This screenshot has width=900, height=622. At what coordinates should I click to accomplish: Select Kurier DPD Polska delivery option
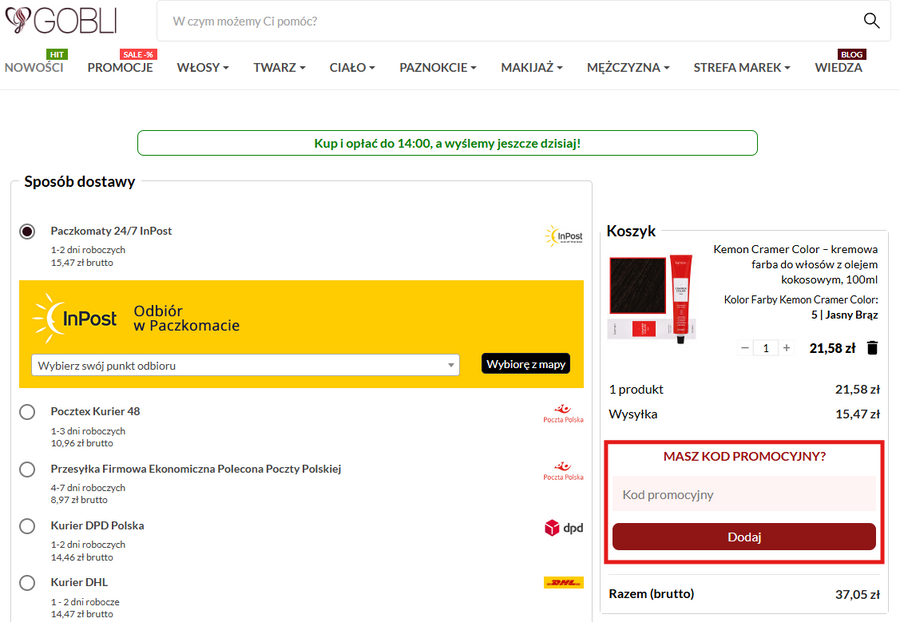click(x=28, y=526)
